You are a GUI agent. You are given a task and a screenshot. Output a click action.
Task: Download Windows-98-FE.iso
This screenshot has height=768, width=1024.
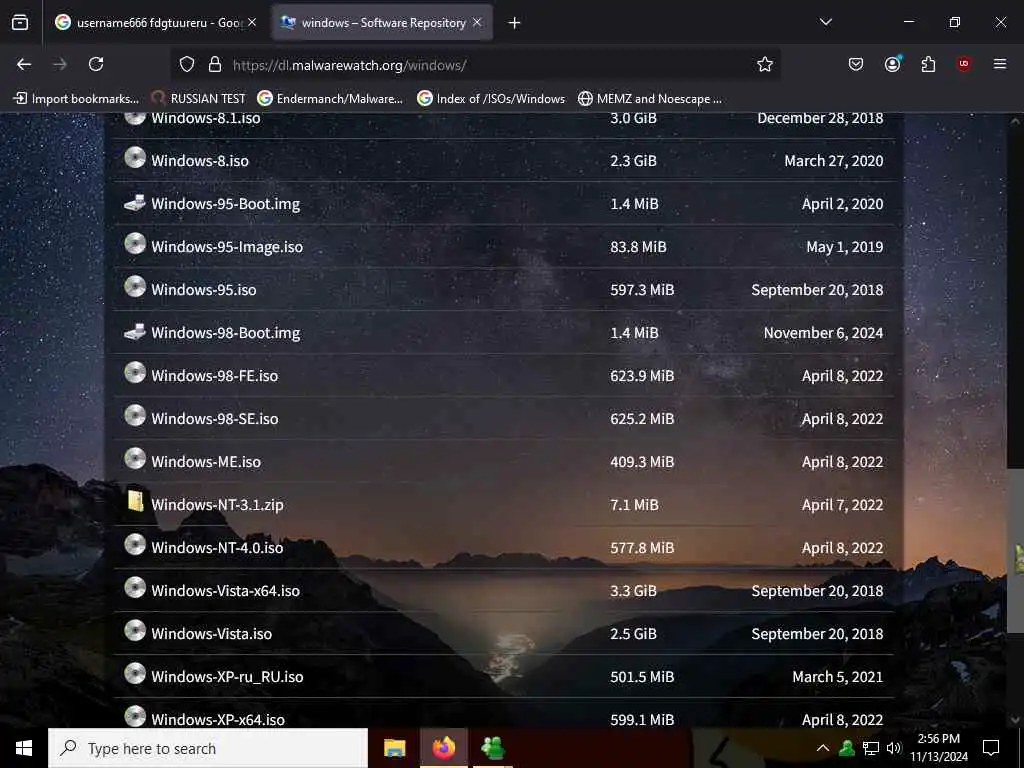[214, 376]
